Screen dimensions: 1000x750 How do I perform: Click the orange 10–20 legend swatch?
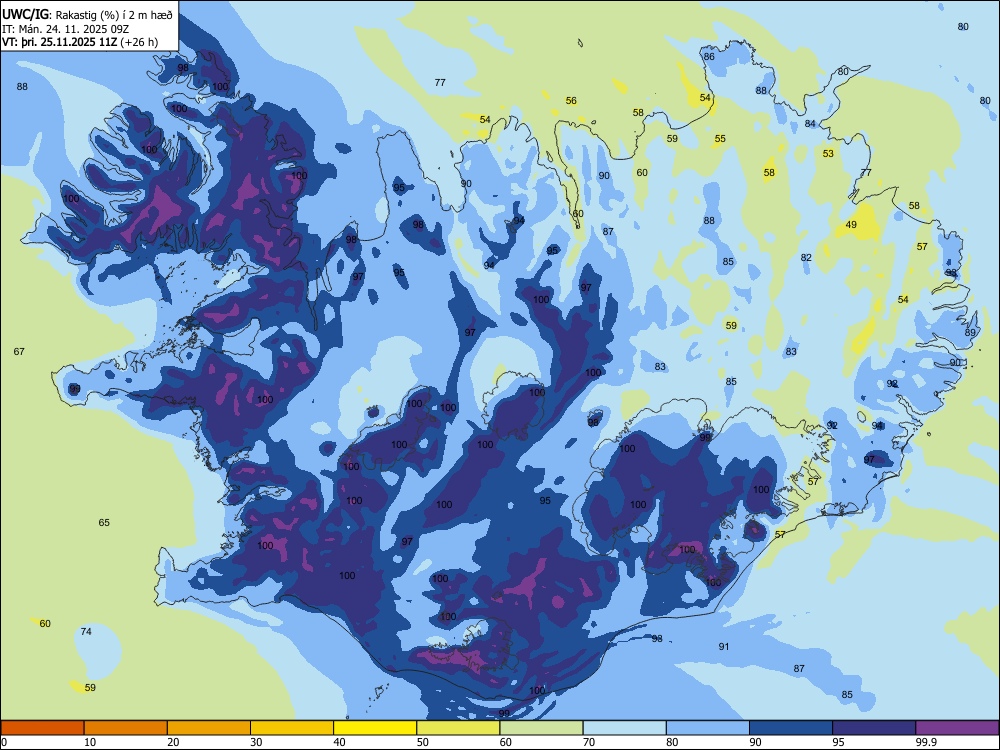point(126,728)
